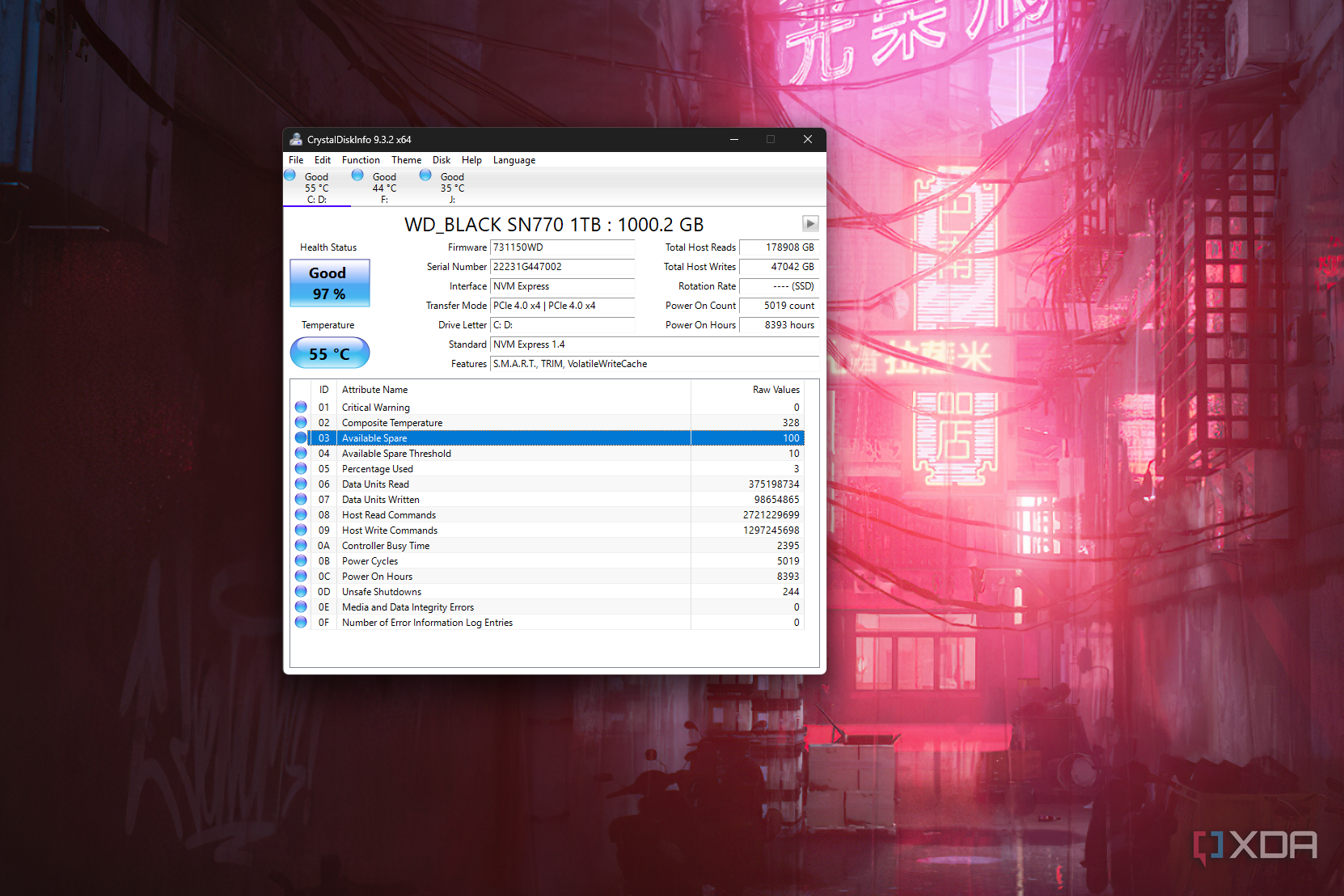Click the Serial Number field

[x=563, y=267]
